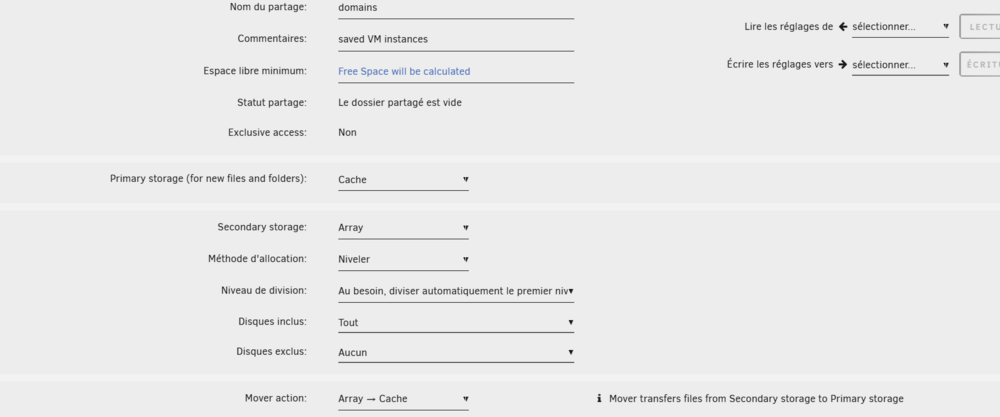Click the Mover action label
The image size is (1000, 417).
(x=276, y=399)
